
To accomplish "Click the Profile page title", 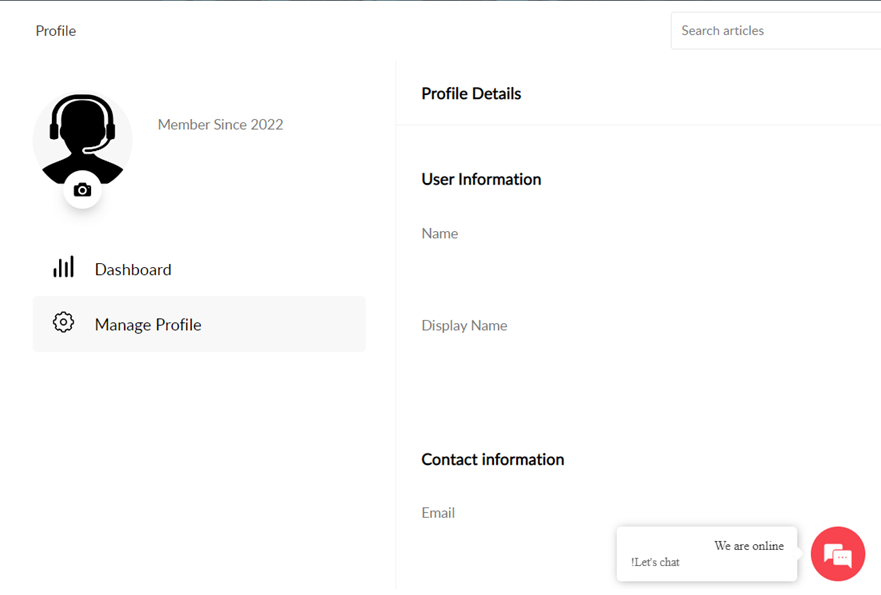I will [x=56, y=31].
